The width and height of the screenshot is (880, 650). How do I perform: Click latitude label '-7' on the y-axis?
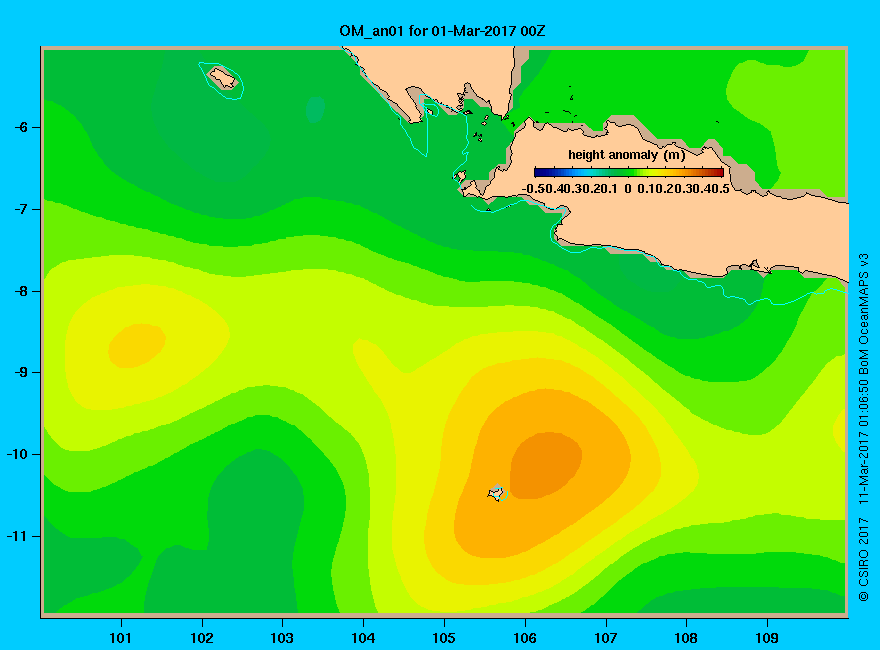point(20,209)
